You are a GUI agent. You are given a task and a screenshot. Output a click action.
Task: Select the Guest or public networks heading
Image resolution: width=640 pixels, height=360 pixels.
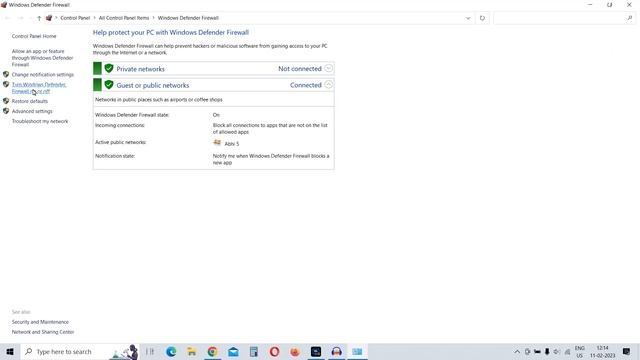pyautogui.click(x=153, y=85)
